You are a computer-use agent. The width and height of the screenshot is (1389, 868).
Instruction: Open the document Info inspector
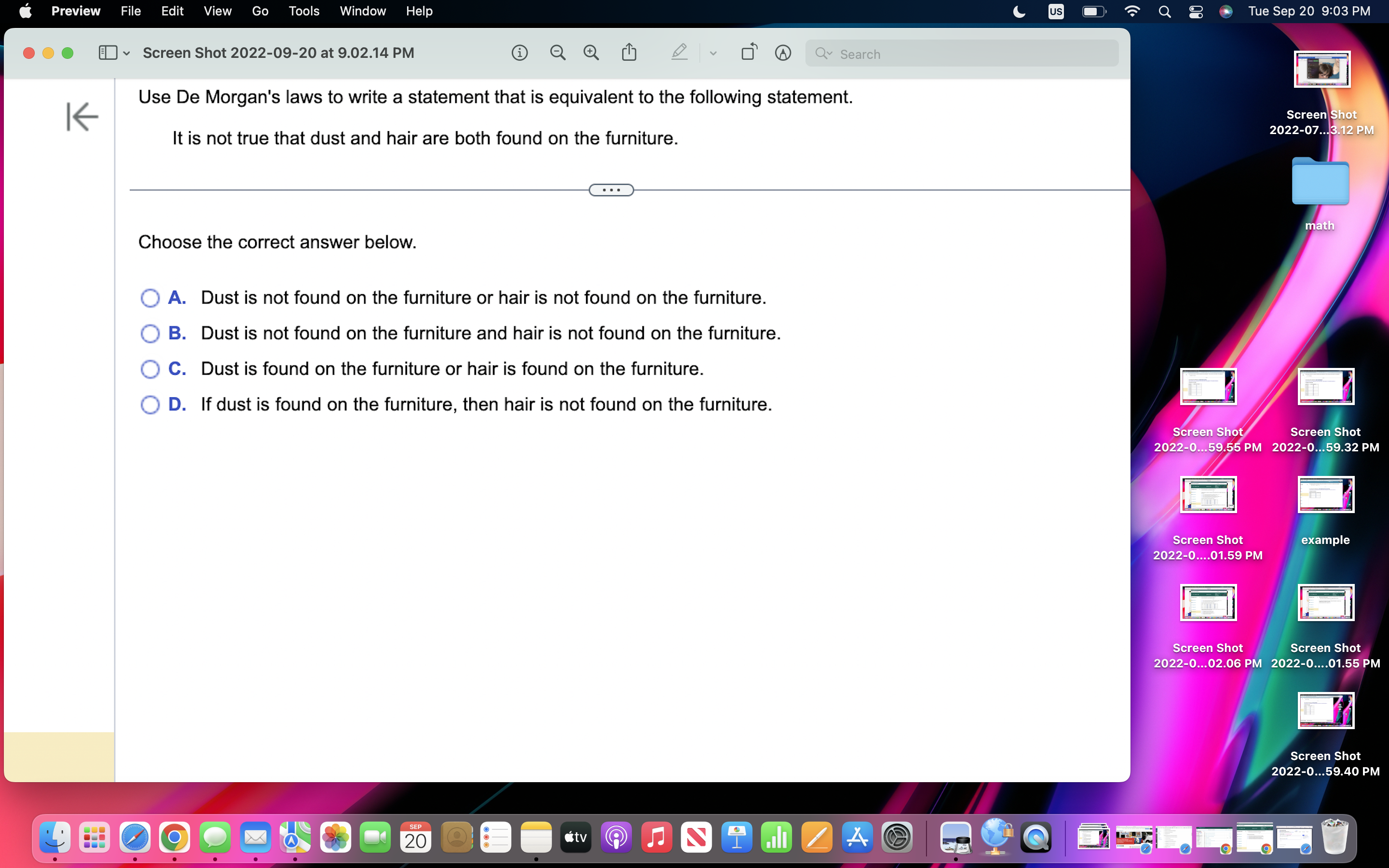point(519,52)
